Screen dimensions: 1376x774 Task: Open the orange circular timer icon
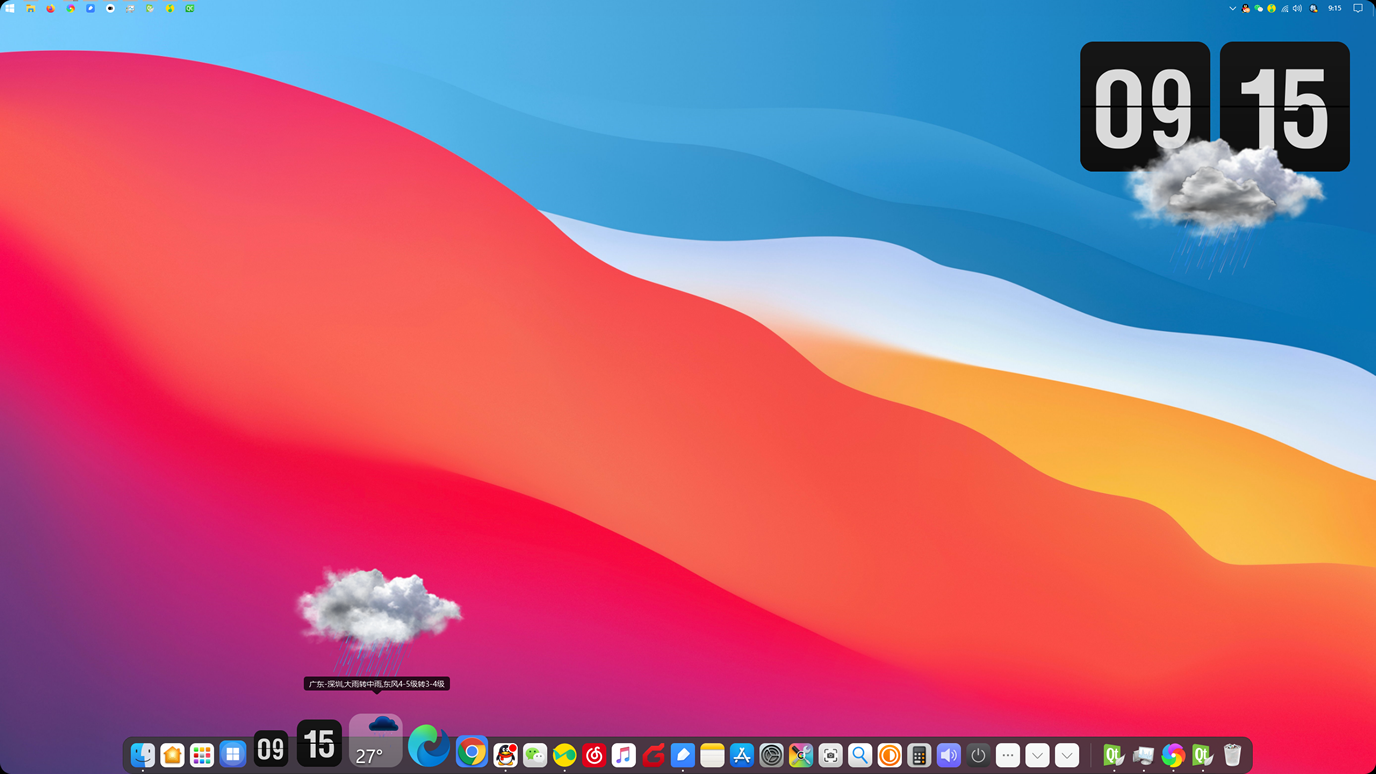click(x=889, y=755)
